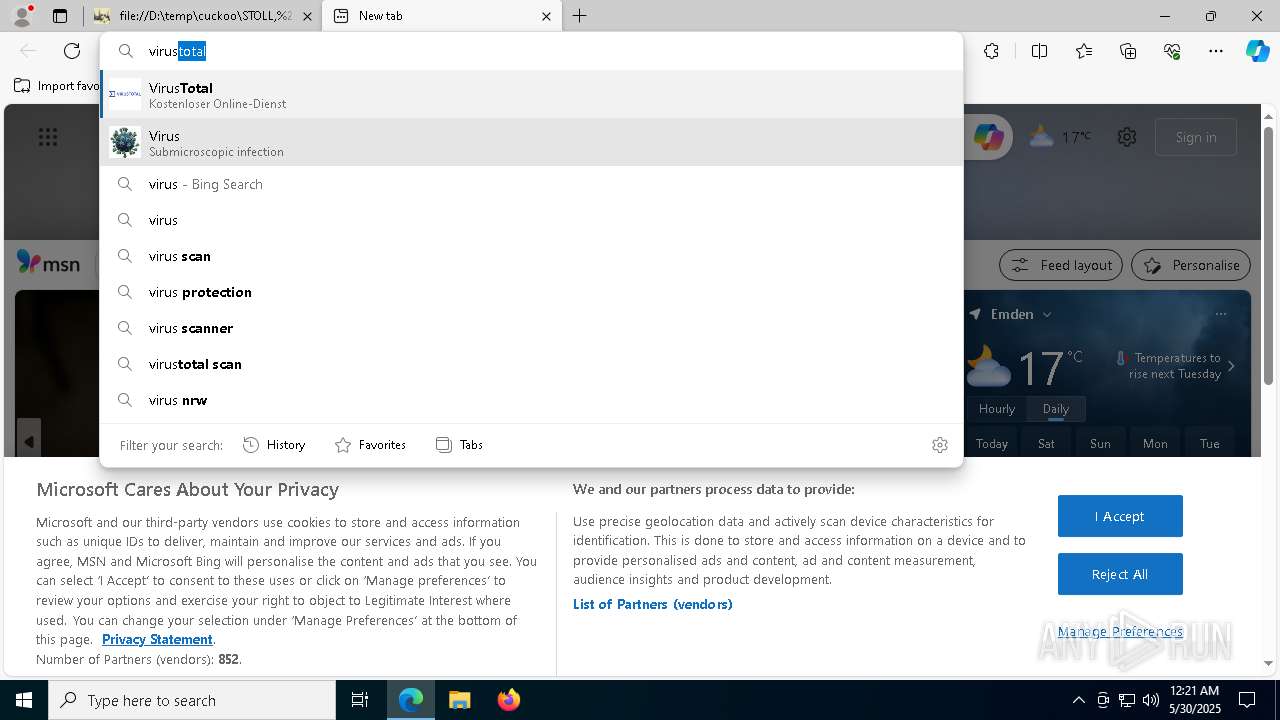Open Feed layout button
1280x720 pixels.
click(x=1060, y=265)
